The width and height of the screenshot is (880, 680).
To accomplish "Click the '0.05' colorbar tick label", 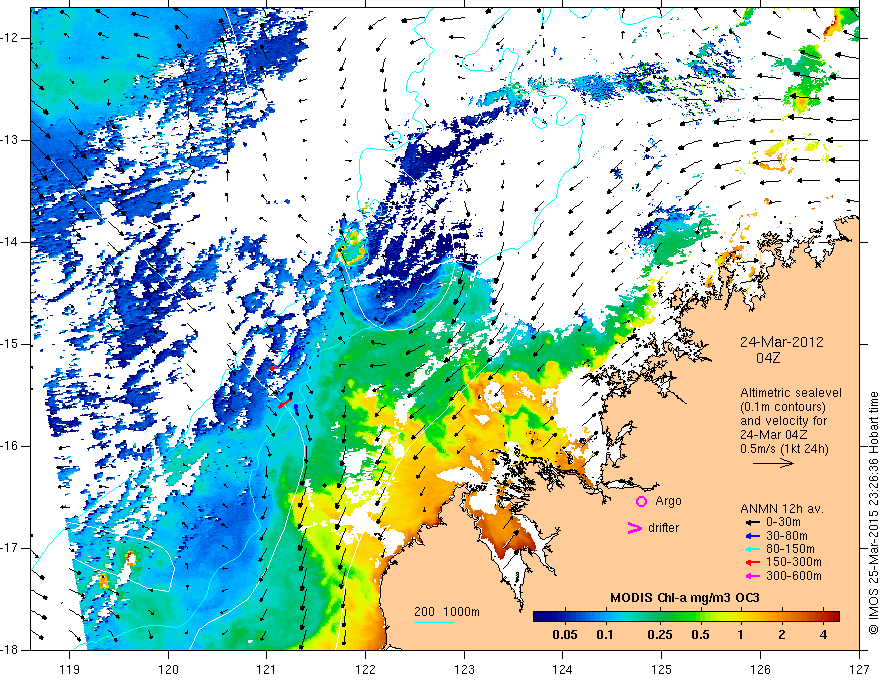I will tap(565, 635).
